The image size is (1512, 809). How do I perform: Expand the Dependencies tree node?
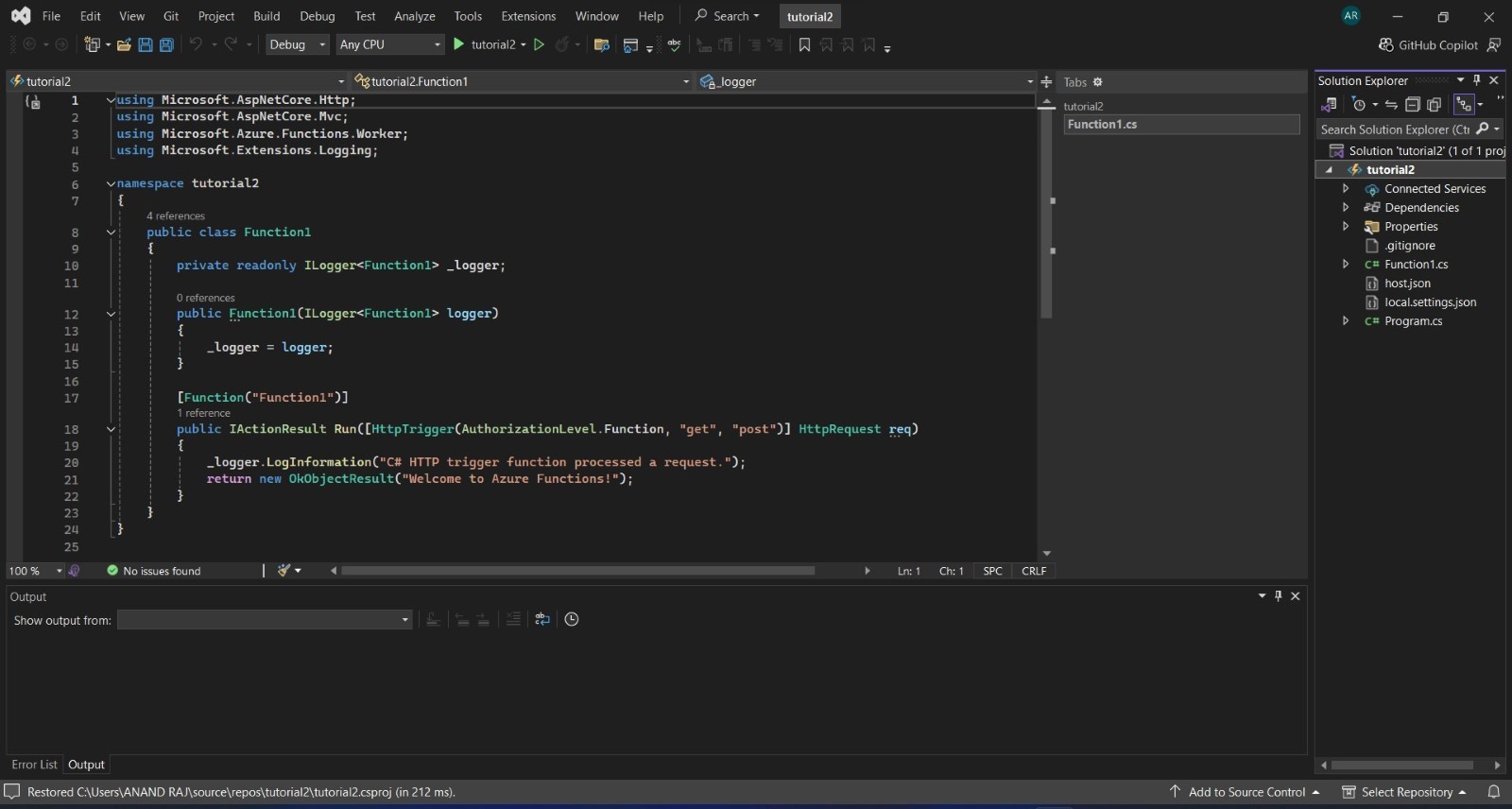tap(1346, 207)
